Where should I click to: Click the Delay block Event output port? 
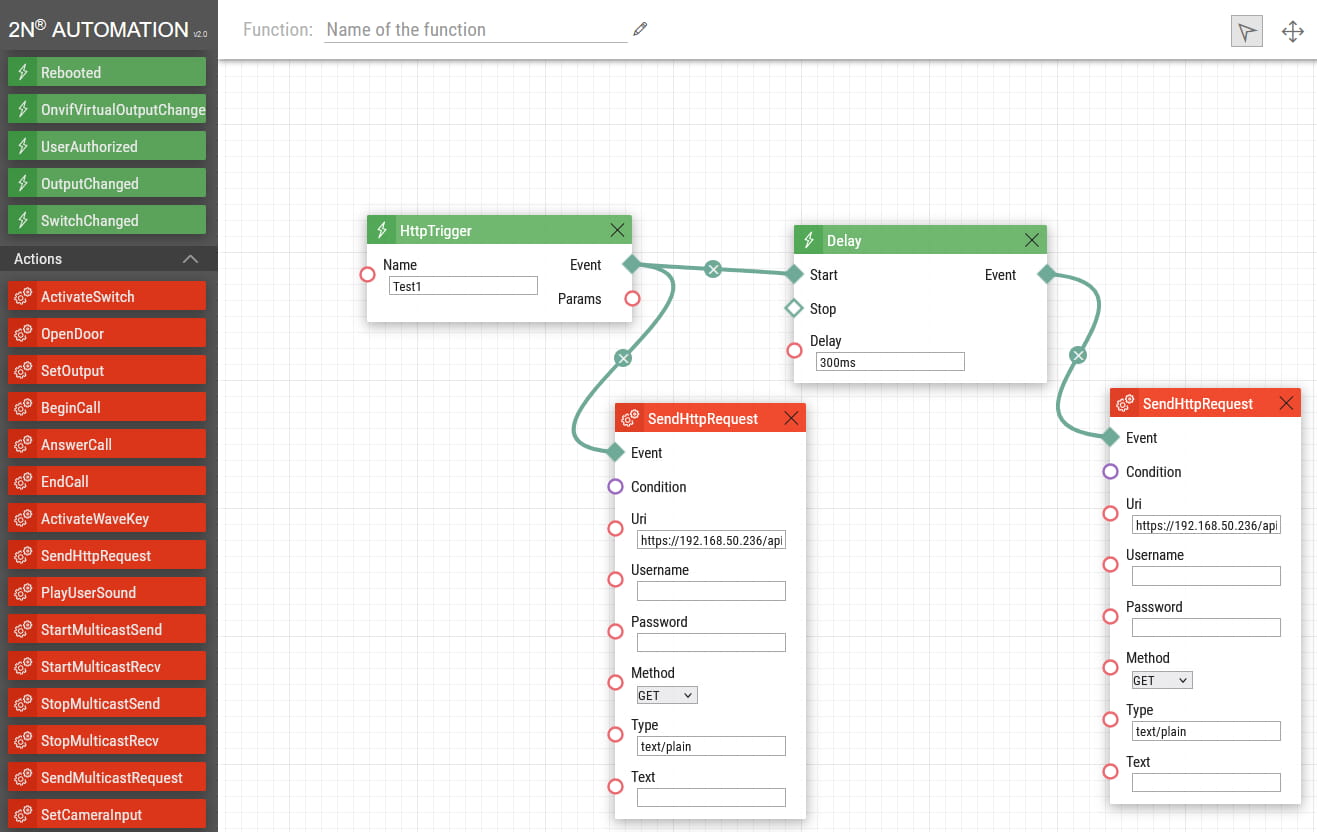(x=1046, y=274)
